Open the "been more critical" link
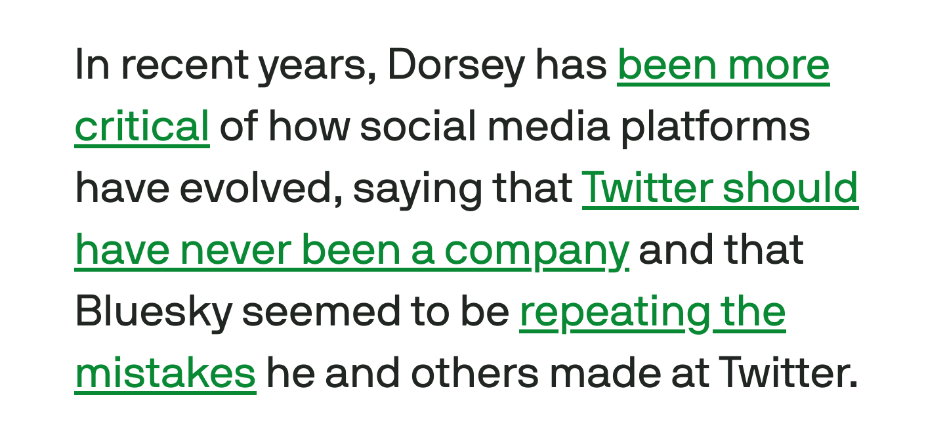This screenshot has height=438, width=945. 722,66
